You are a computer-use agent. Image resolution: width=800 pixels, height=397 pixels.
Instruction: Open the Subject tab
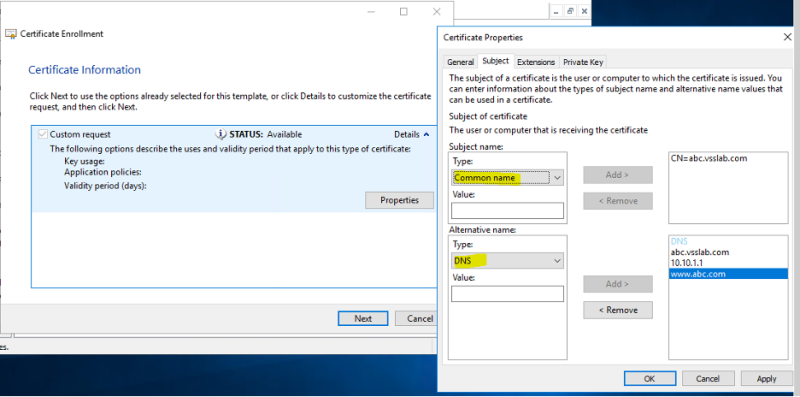point(495,61)
